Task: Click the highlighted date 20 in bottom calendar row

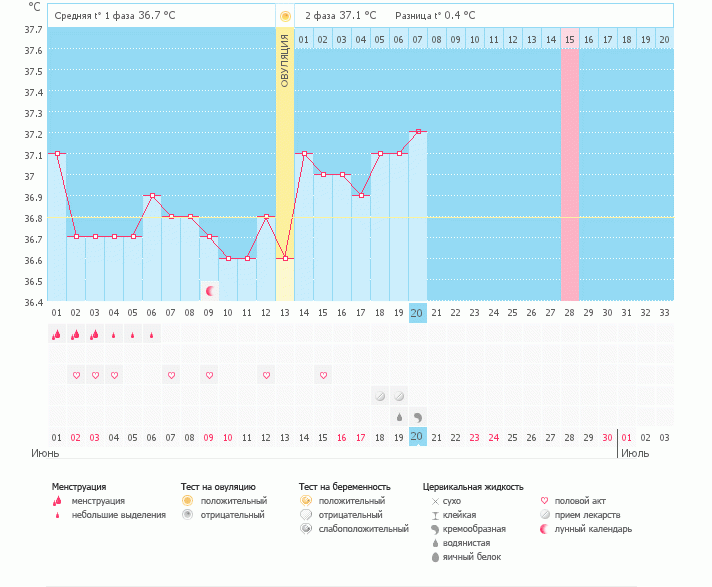Action: 418,437
